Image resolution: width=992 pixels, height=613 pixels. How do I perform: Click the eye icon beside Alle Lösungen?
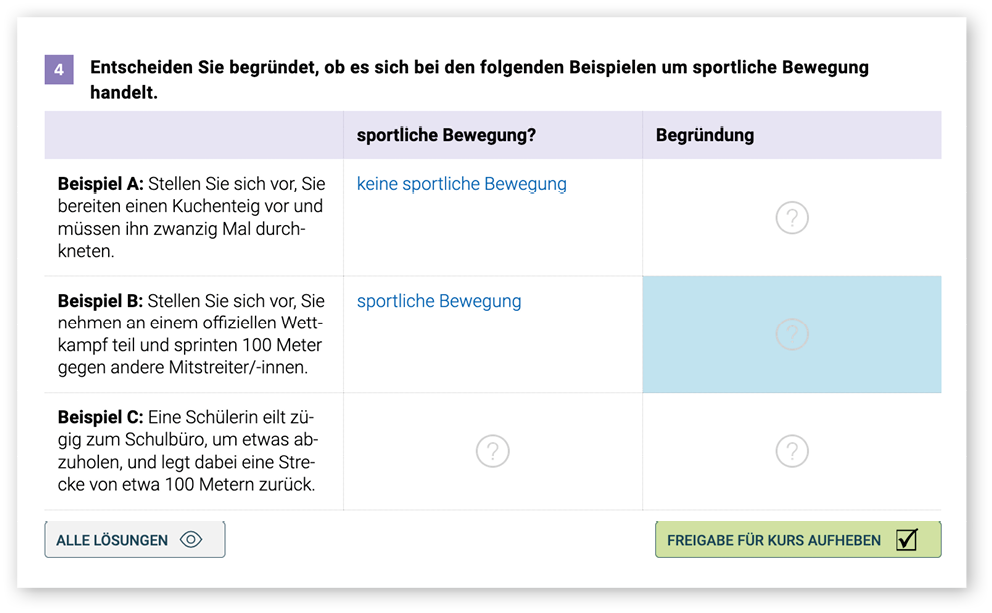pyautogui.click(x=190, y=540)
